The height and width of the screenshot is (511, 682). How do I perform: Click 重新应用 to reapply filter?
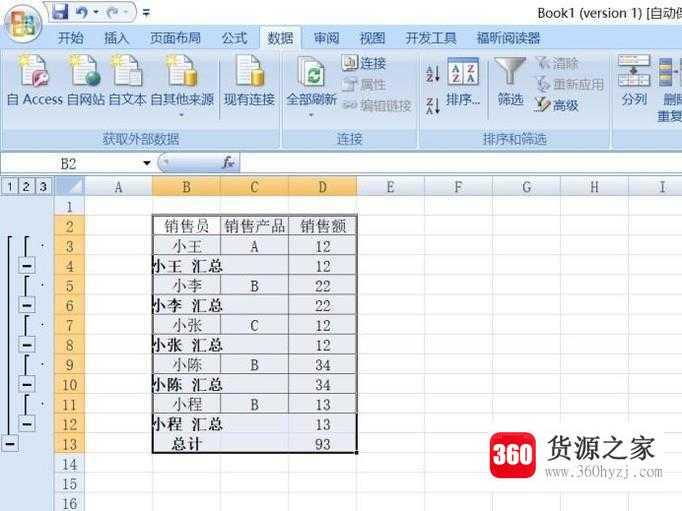(x=570, y=84)
